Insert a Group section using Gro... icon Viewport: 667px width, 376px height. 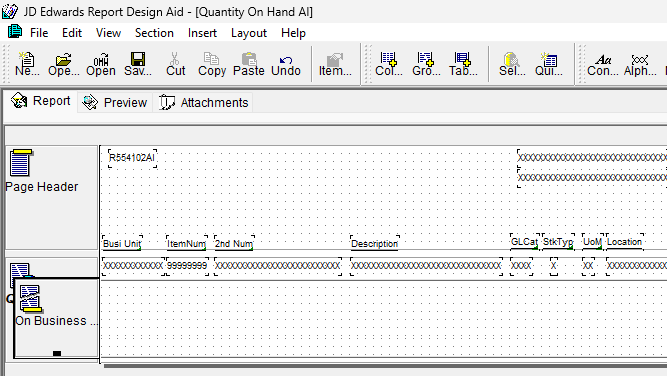(426, 64)
